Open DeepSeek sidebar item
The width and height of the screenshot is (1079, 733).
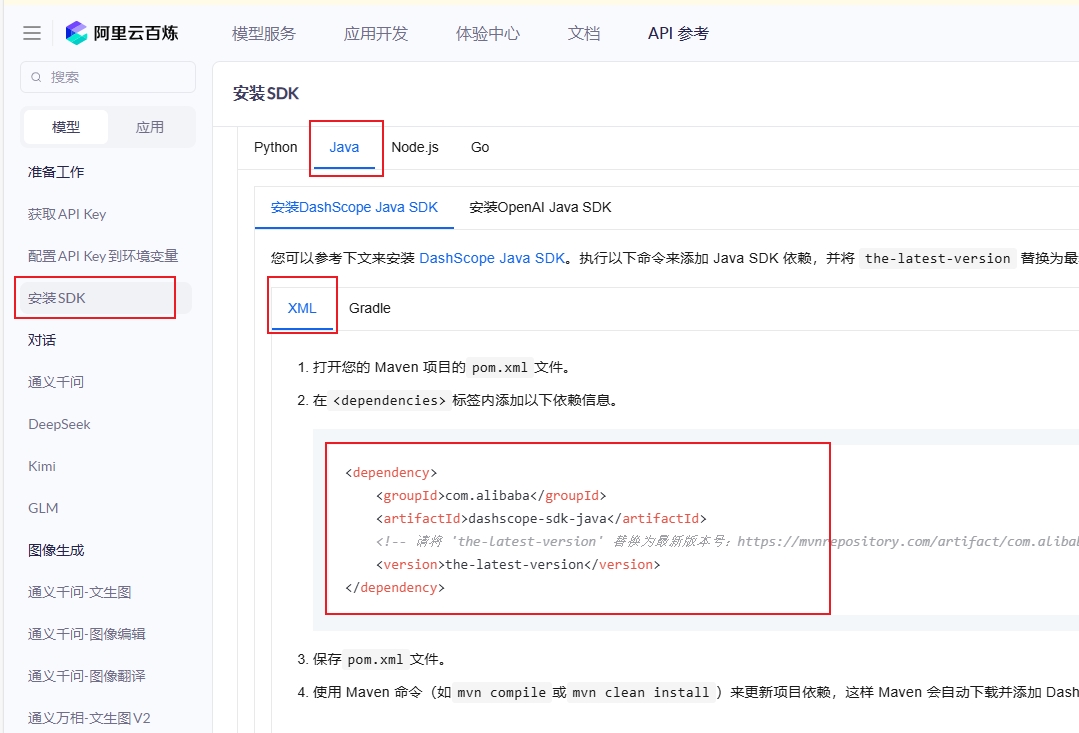pos(59,424)
